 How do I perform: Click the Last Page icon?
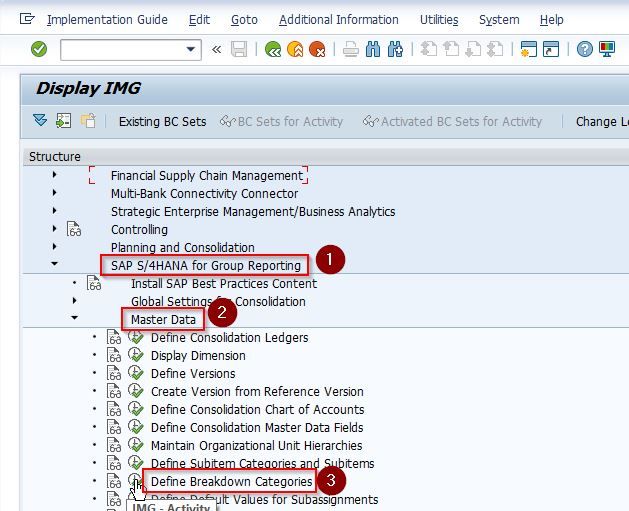[495, 49]
